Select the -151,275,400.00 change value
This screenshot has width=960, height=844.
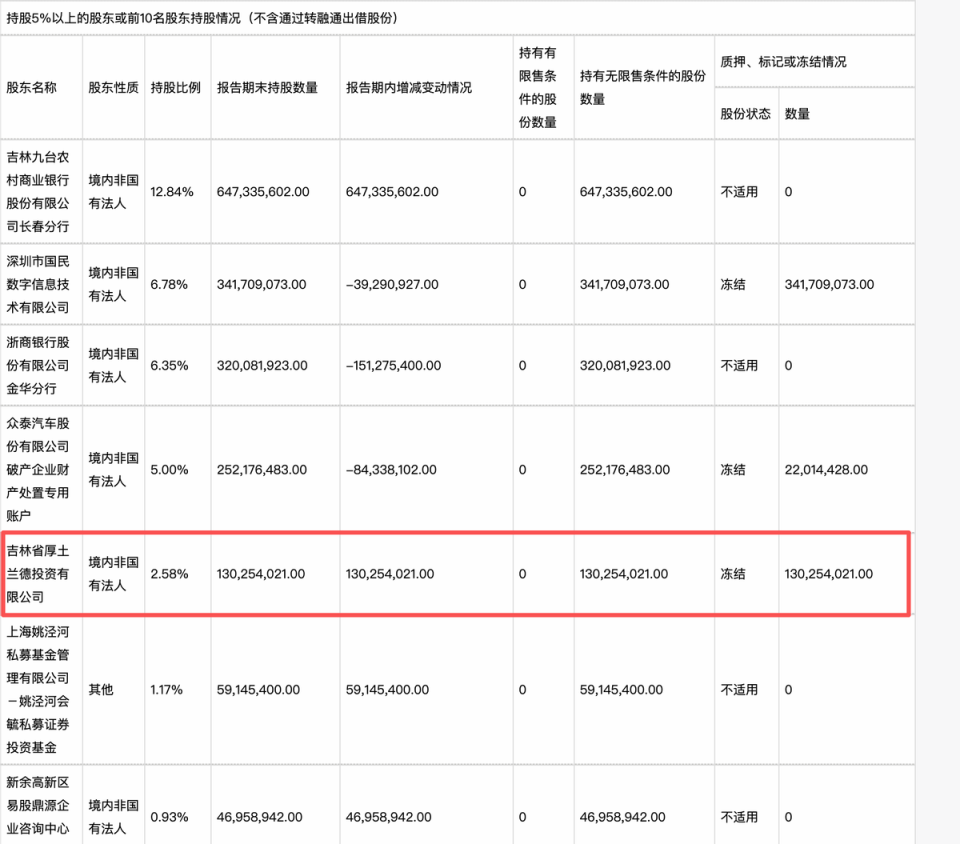tap(393, 365)
